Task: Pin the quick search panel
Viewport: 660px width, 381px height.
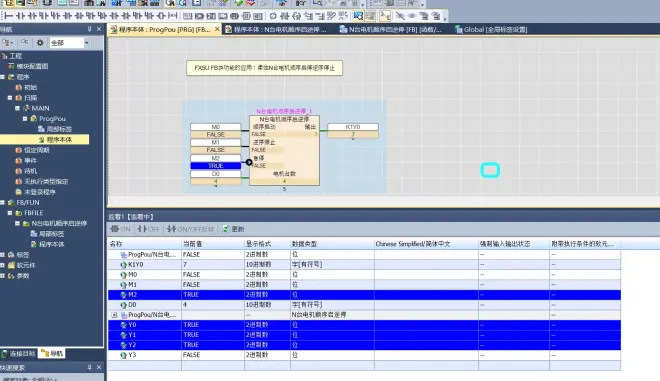Action: tap(89, 367)
